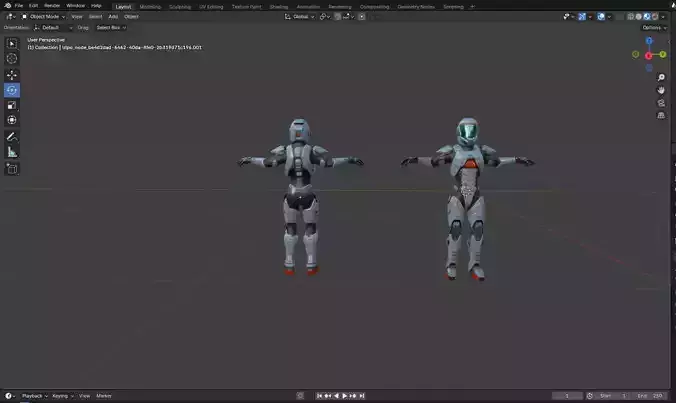Open the pivot point dropdown
Screen dimensions: 676x403
(325, 17)
